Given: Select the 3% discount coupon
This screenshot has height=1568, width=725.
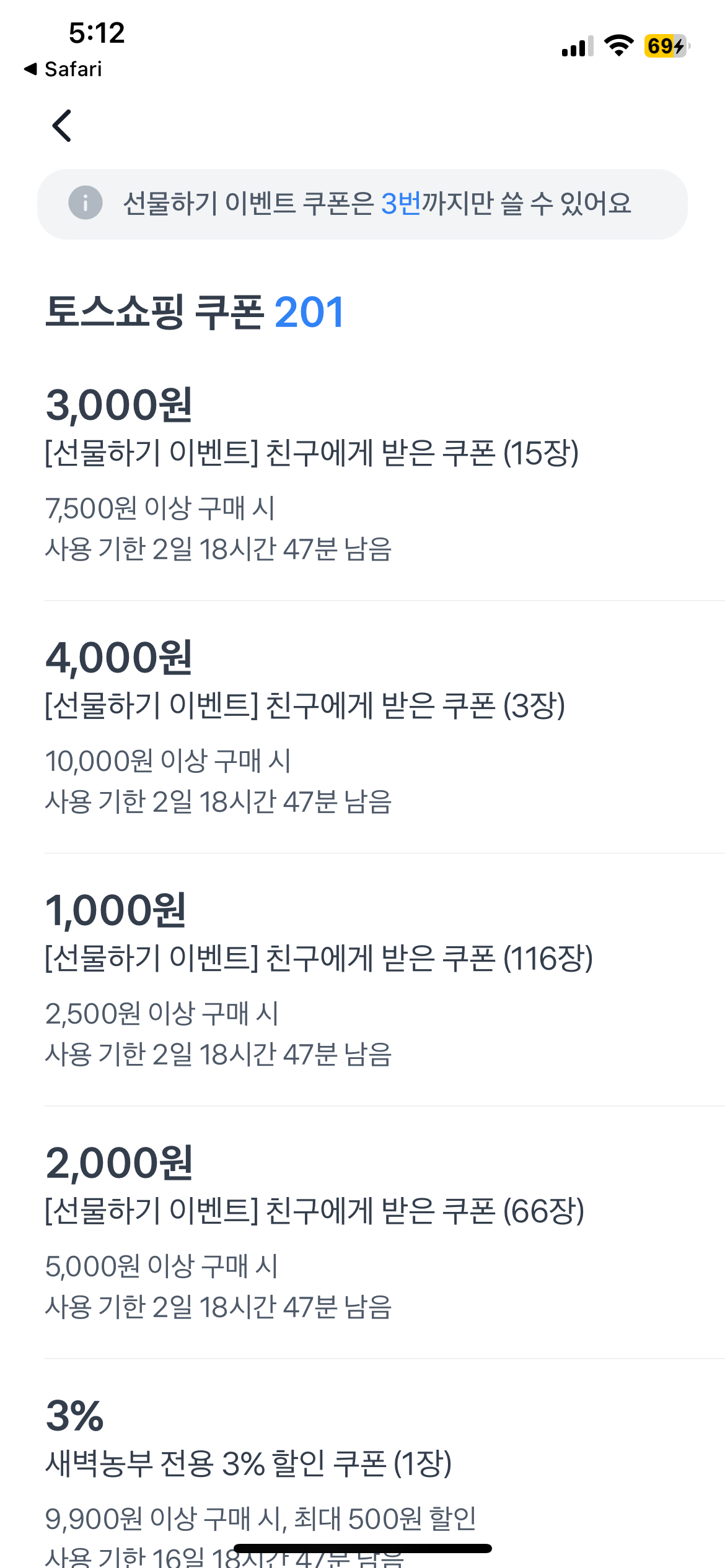Looking at the screenshot, I should [75, 1416].
